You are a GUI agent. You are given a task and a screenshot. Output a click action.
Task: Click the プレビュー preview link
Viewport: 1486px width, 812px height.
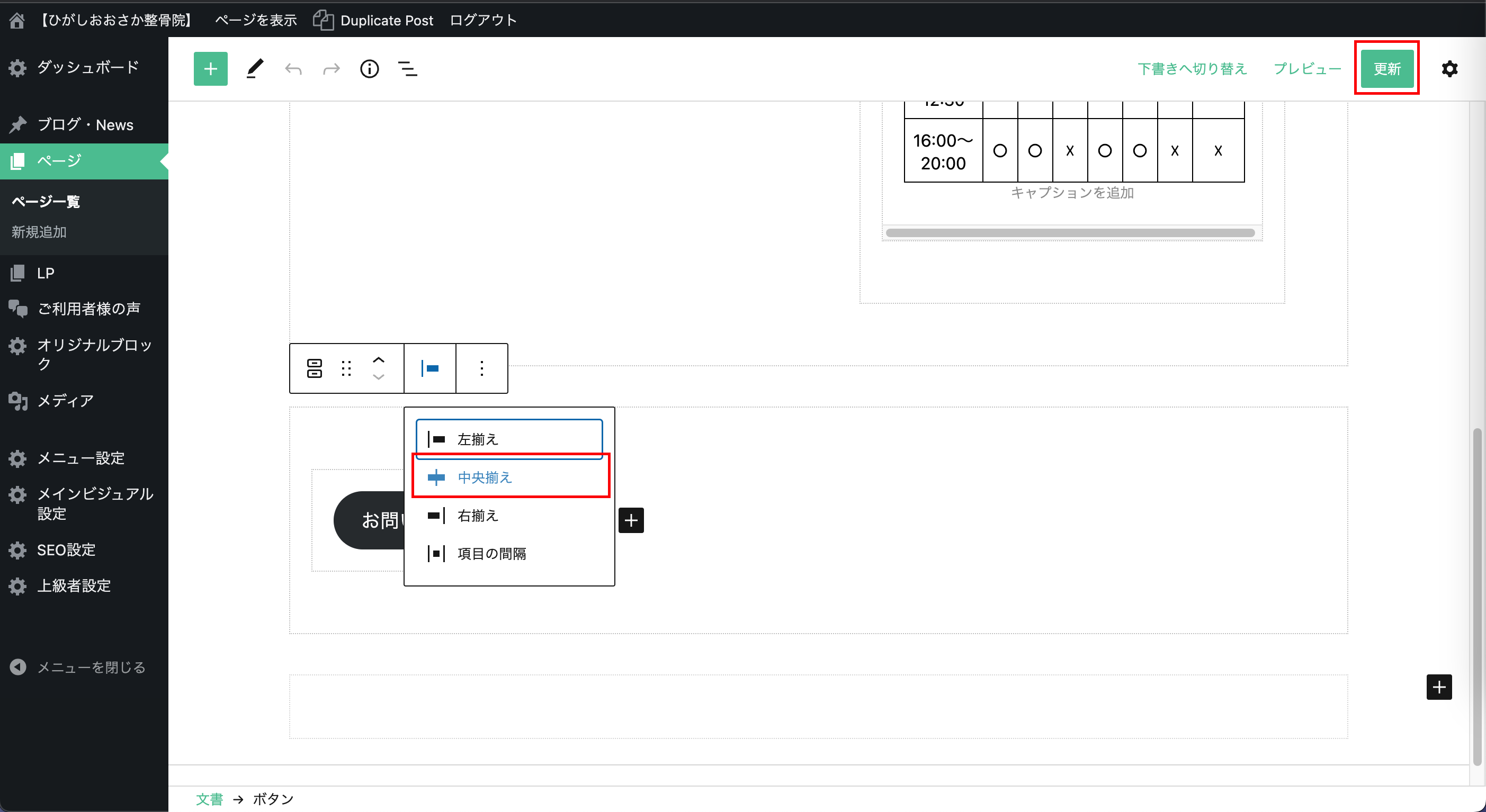[x=1307, y=69]
